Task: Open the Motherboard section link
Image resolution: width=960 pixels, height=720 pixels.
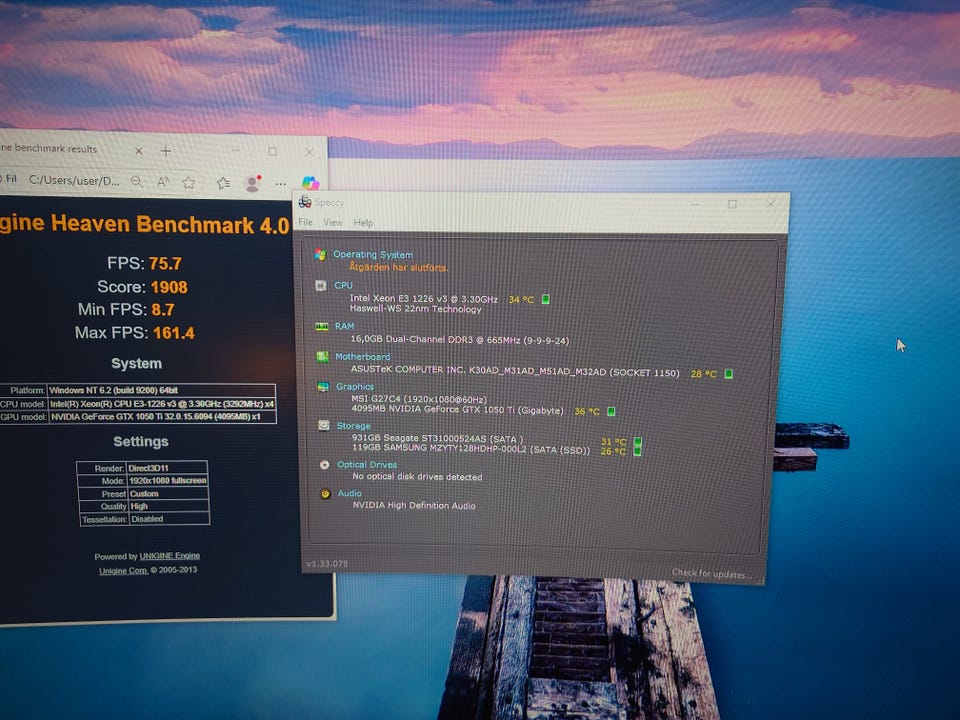Action: tap(362, 356)
